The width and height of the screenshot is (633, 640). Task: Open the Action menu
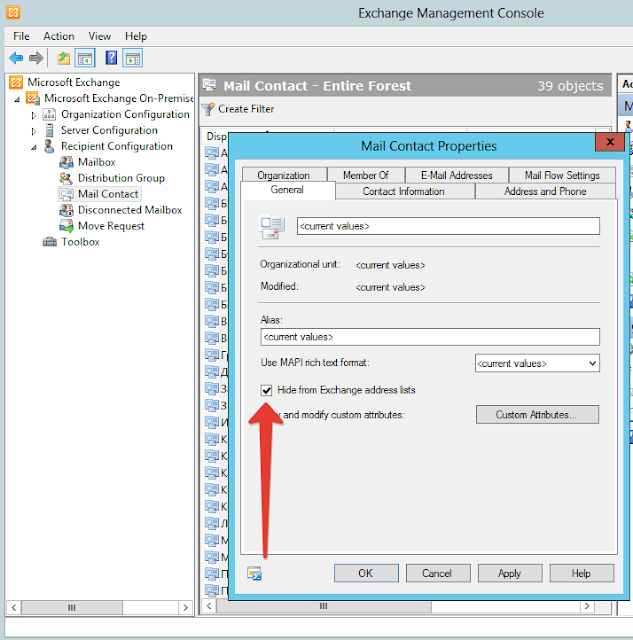point(59,36)
